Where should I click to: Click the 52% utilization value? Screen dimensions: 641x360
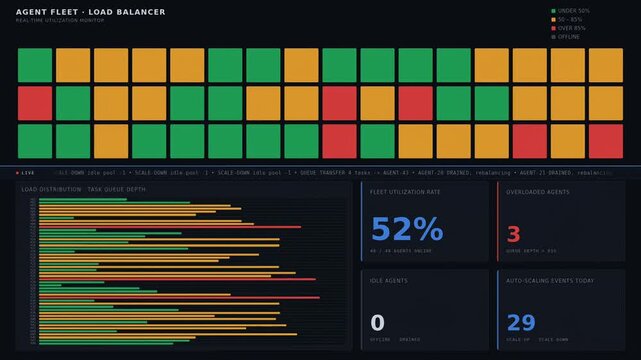coord(407,229)
